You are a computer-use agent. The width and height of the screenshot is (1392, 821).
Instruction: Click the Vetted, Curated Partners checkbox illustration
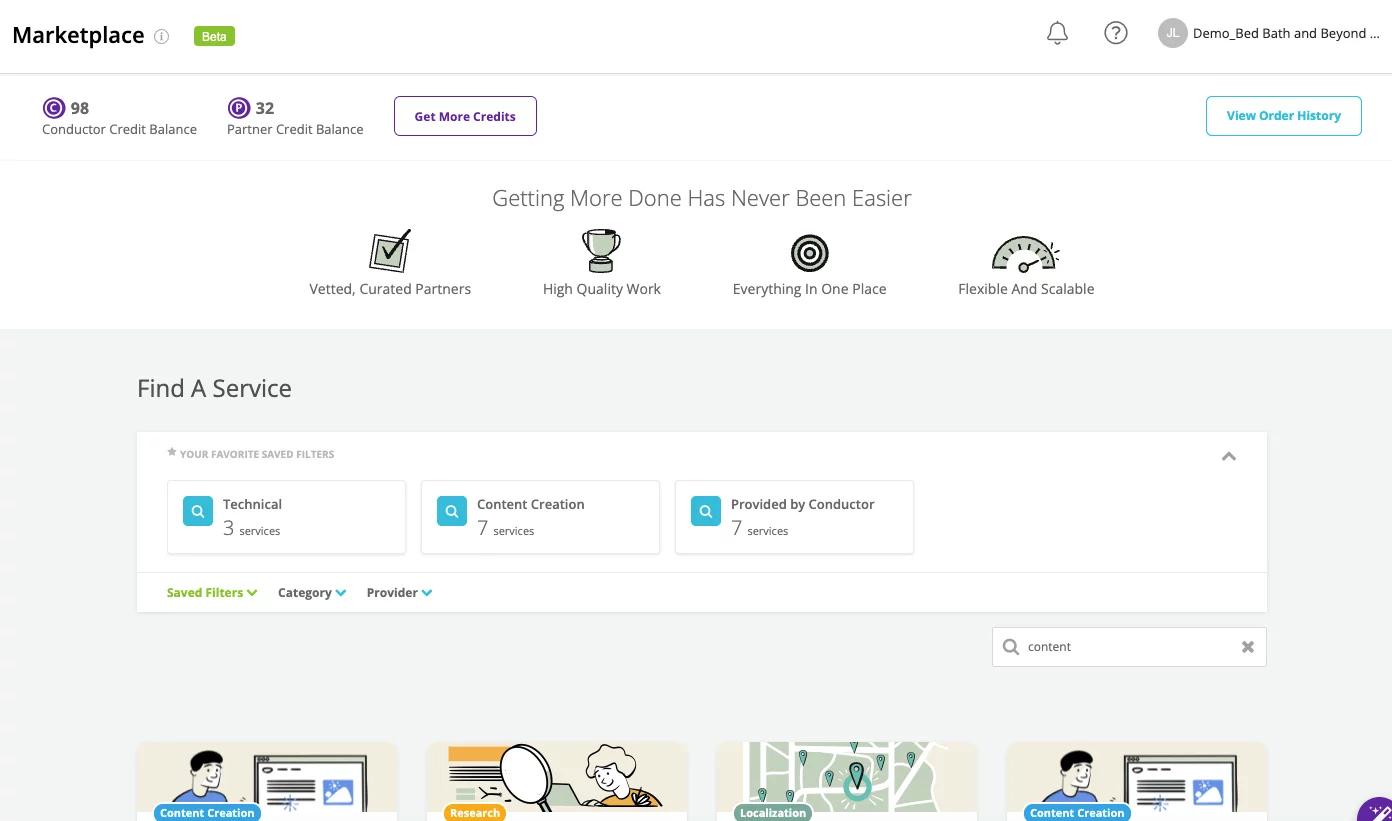[390, 250]
